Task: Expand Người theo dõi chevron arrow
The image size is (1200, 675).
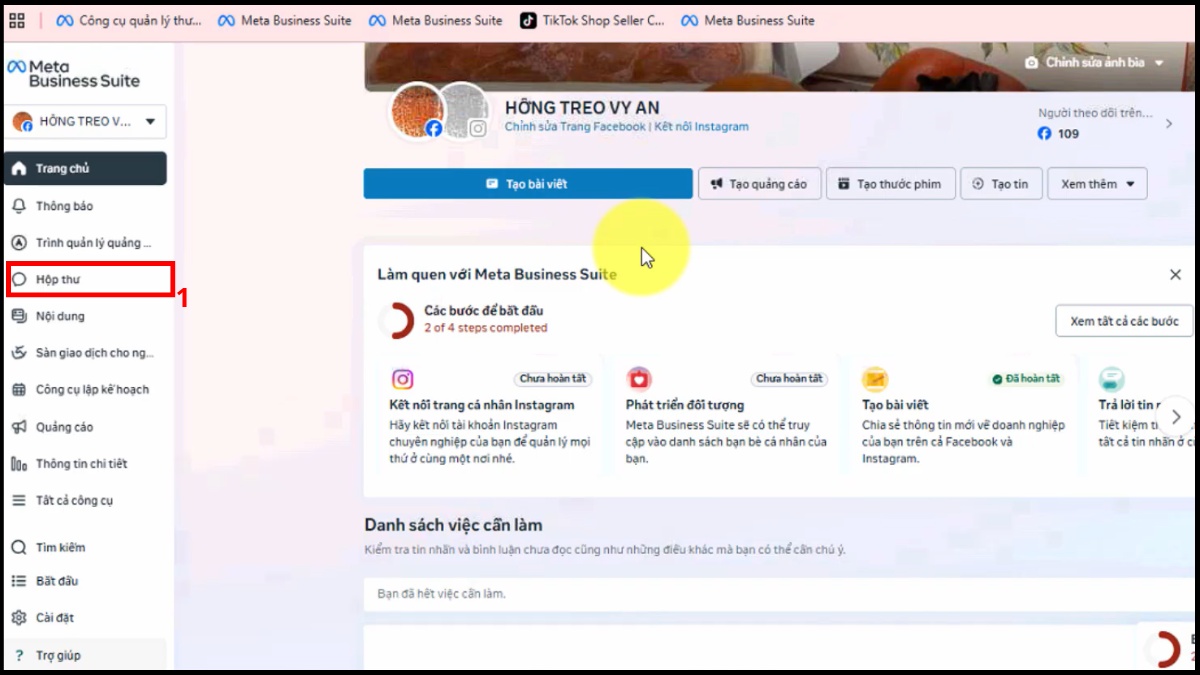Action: (1169, 124)
